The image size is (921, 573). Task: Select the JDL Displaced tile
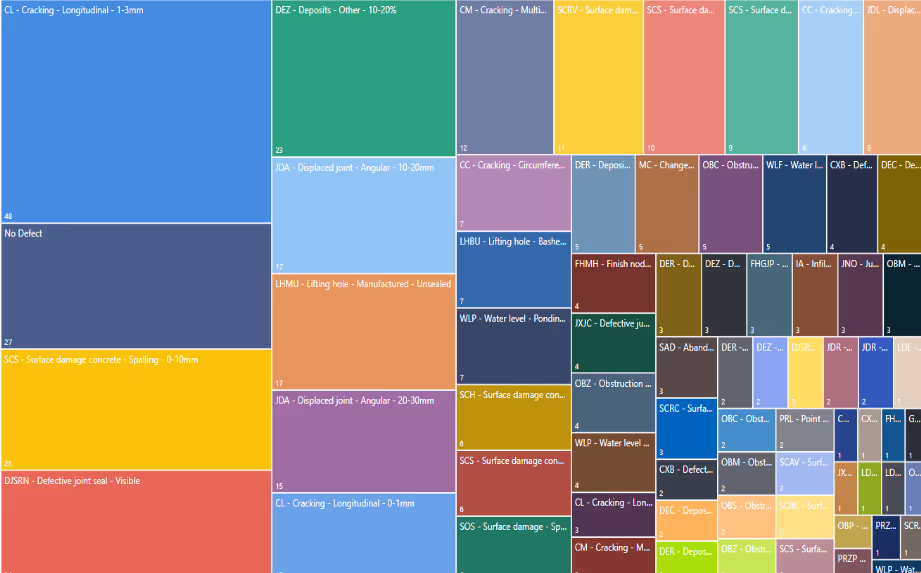892,77
